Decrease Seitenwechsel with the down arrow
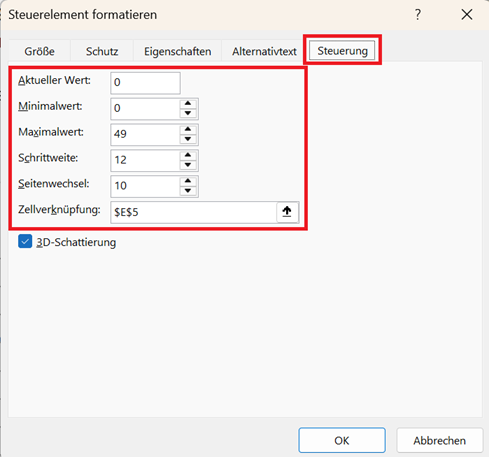This screenshot has height=457, width=489. click(x=188, y=191)
